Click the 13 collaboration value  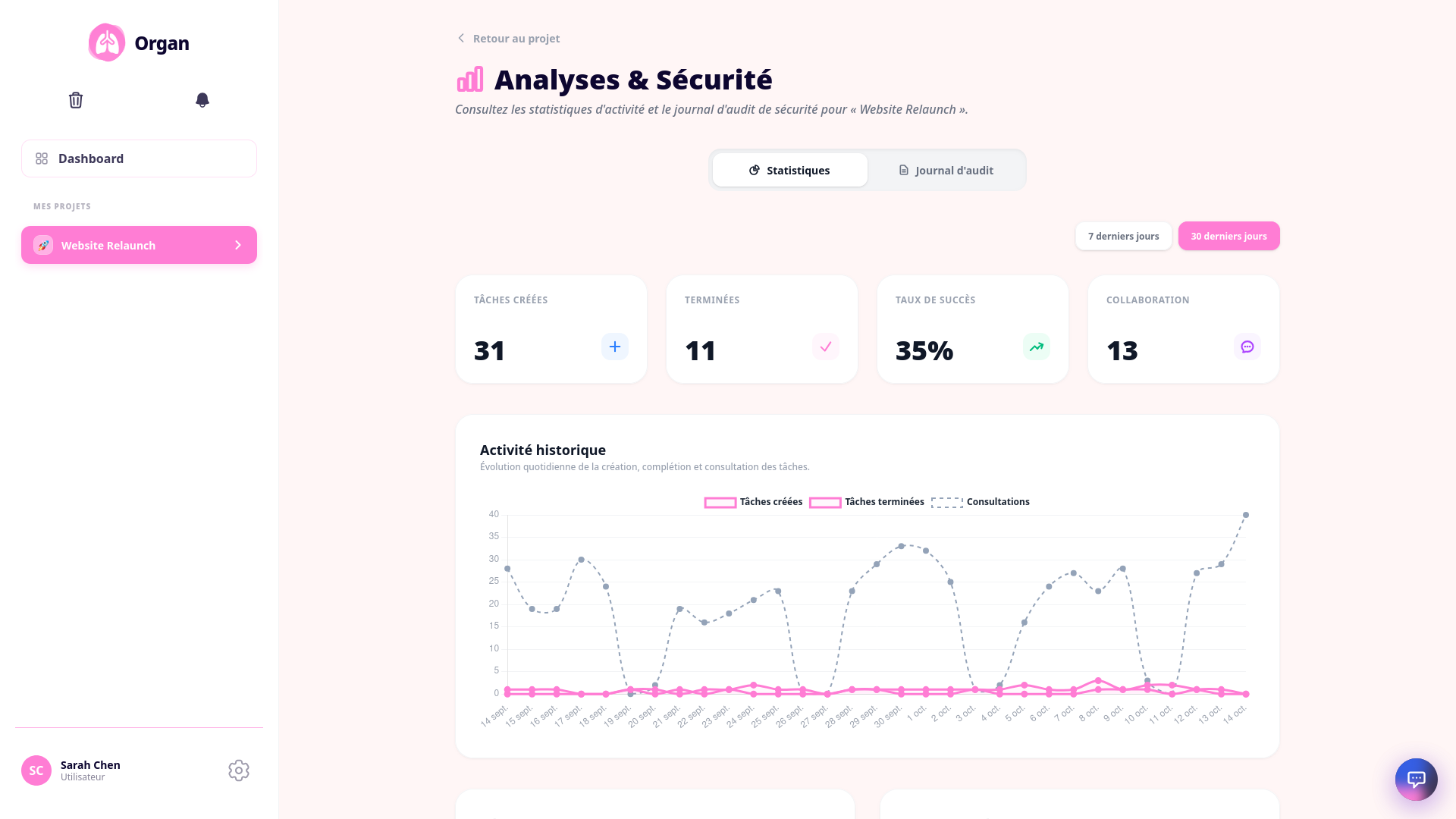tap(1122, 350)
